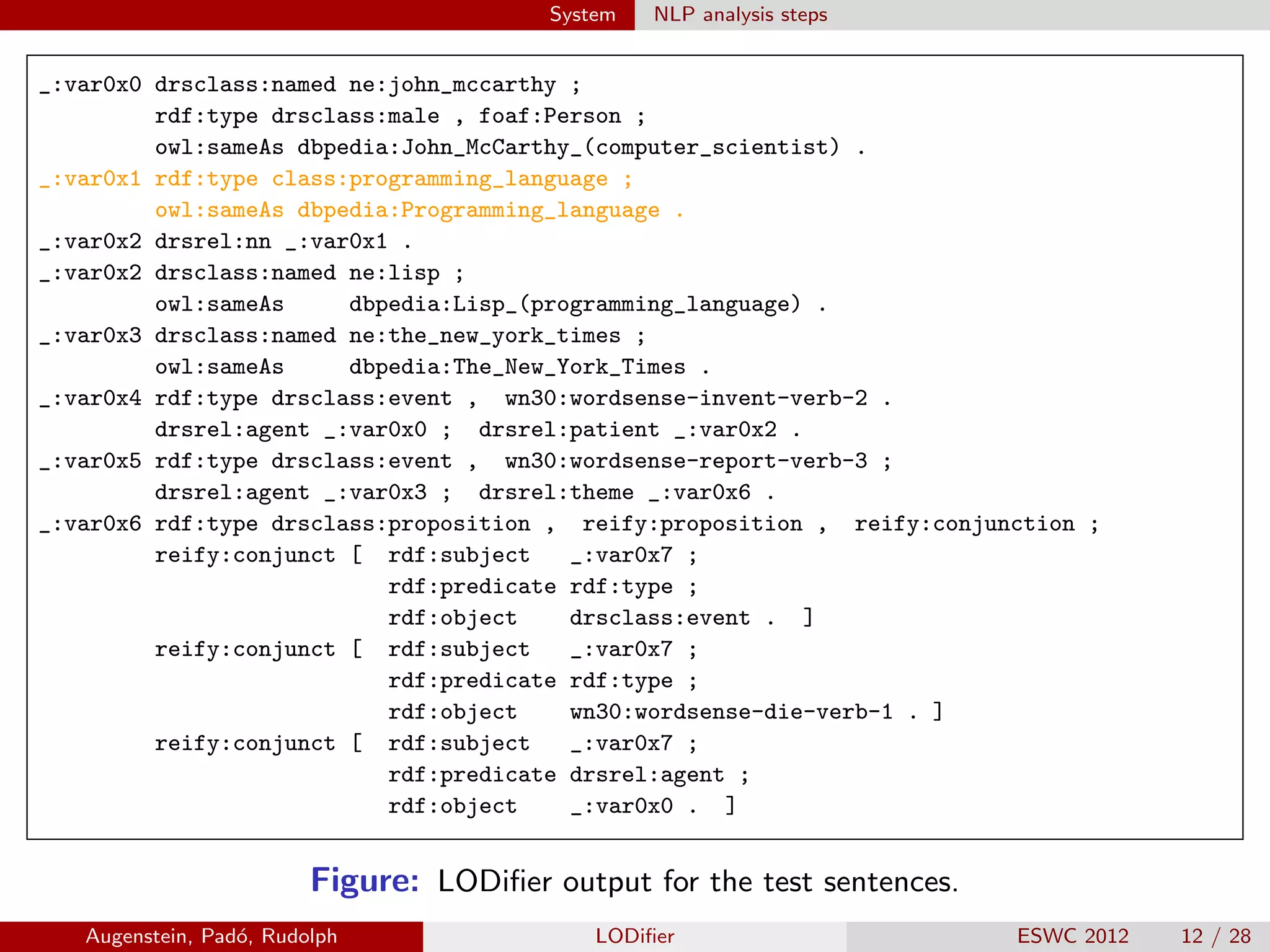Viewport: 1270px width, 952px height.
Task: Select 'ne:lisp' text
Action: [394, 273]
